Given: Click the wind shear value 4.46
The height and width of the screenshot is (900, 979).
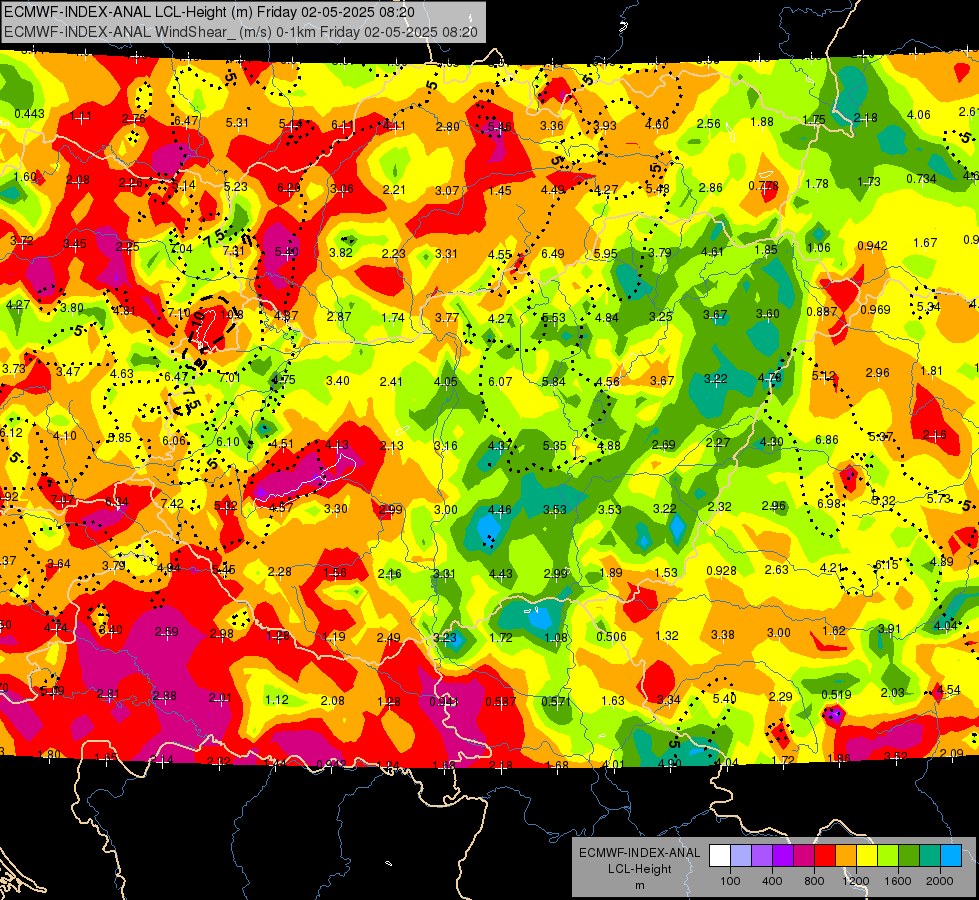Looking at the screenshot, I should pyautogui.click(x=499, y=510).
